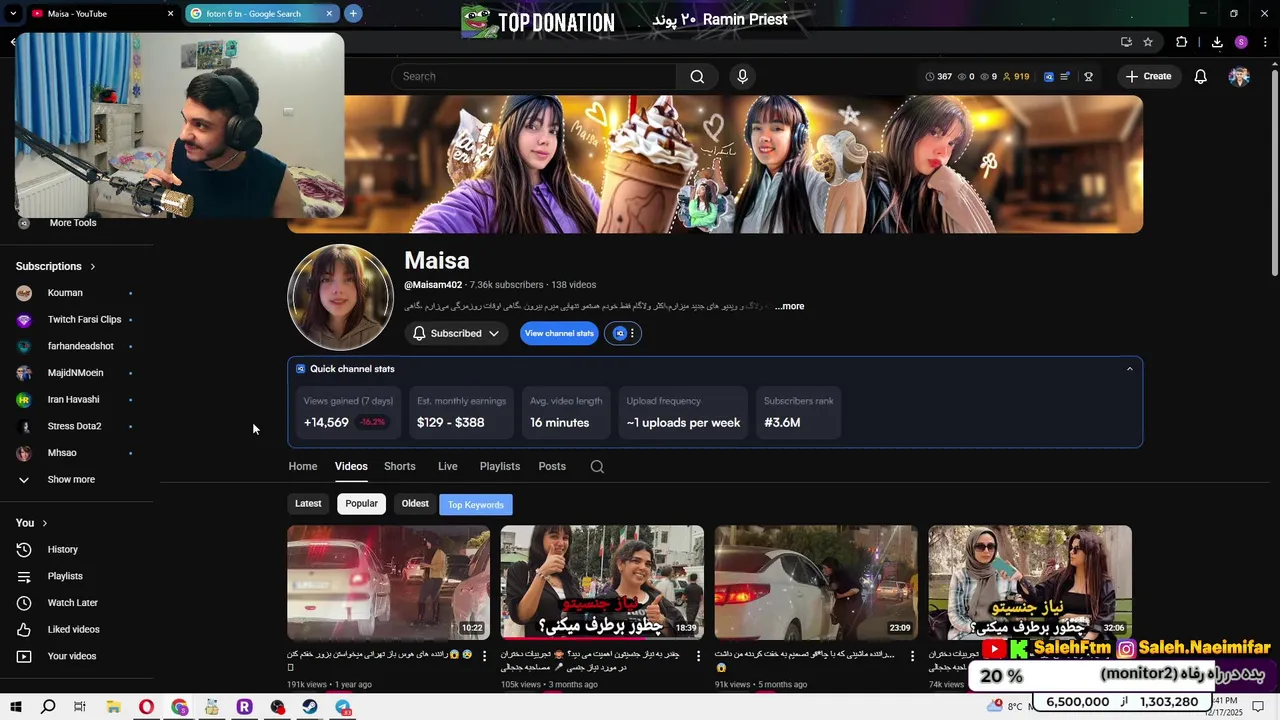The width and height of the screenshot is (1280, 720).
Task: Activate voice search microphone
Action: pyautogui.click(x=742, y=76)
